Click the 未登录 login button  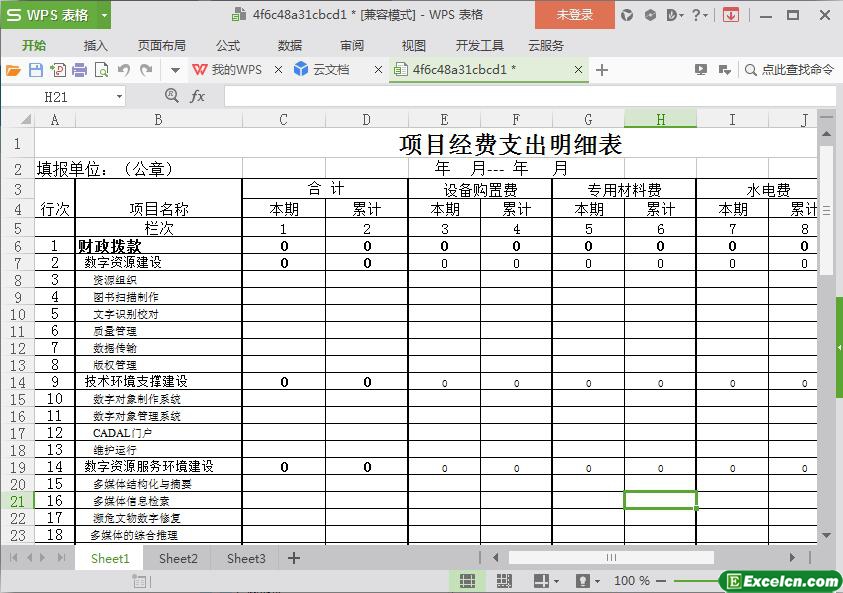point(575,15)
